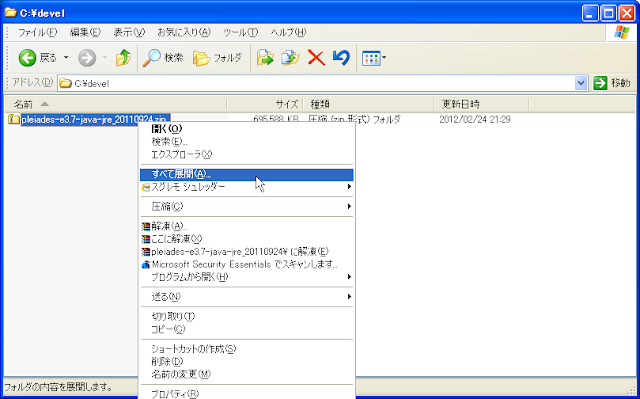Go back with the 戻る button
640x399 pixels.
[x=37, y=58]
